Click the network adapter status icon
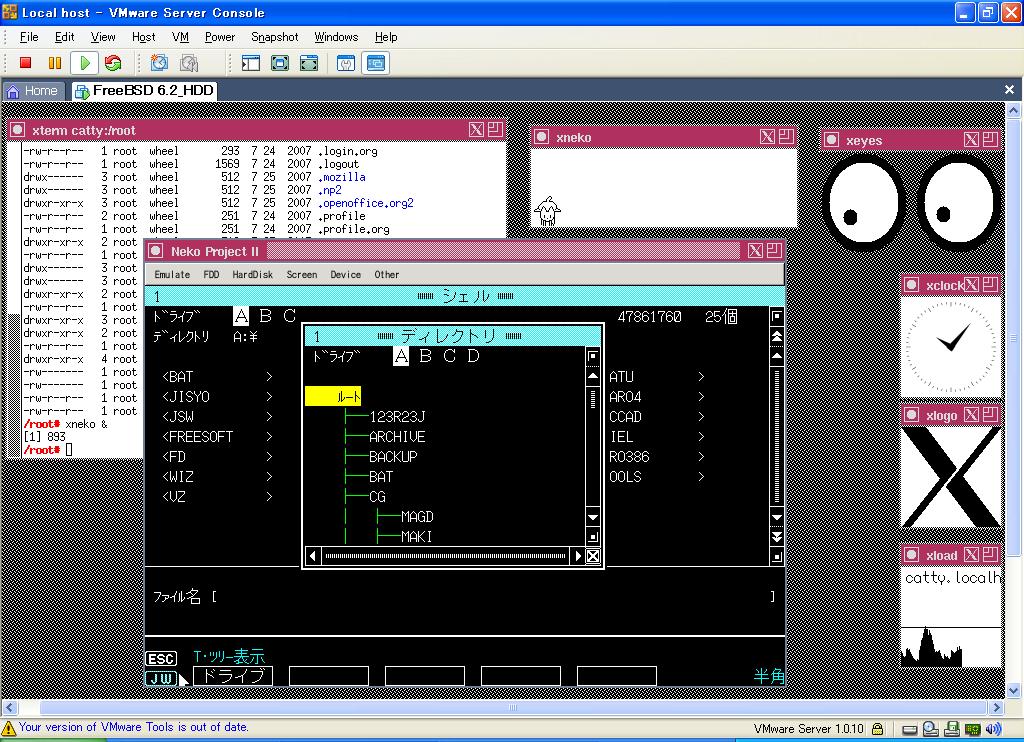Viewport: 1024px width, 742px height. click(x=973, y=730)
